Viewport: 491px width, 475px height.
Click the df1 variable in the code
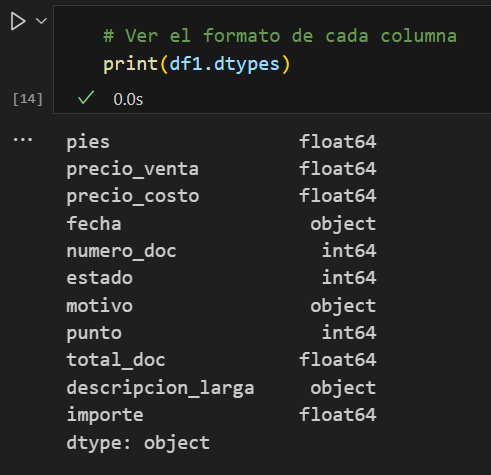pos(186,63)
